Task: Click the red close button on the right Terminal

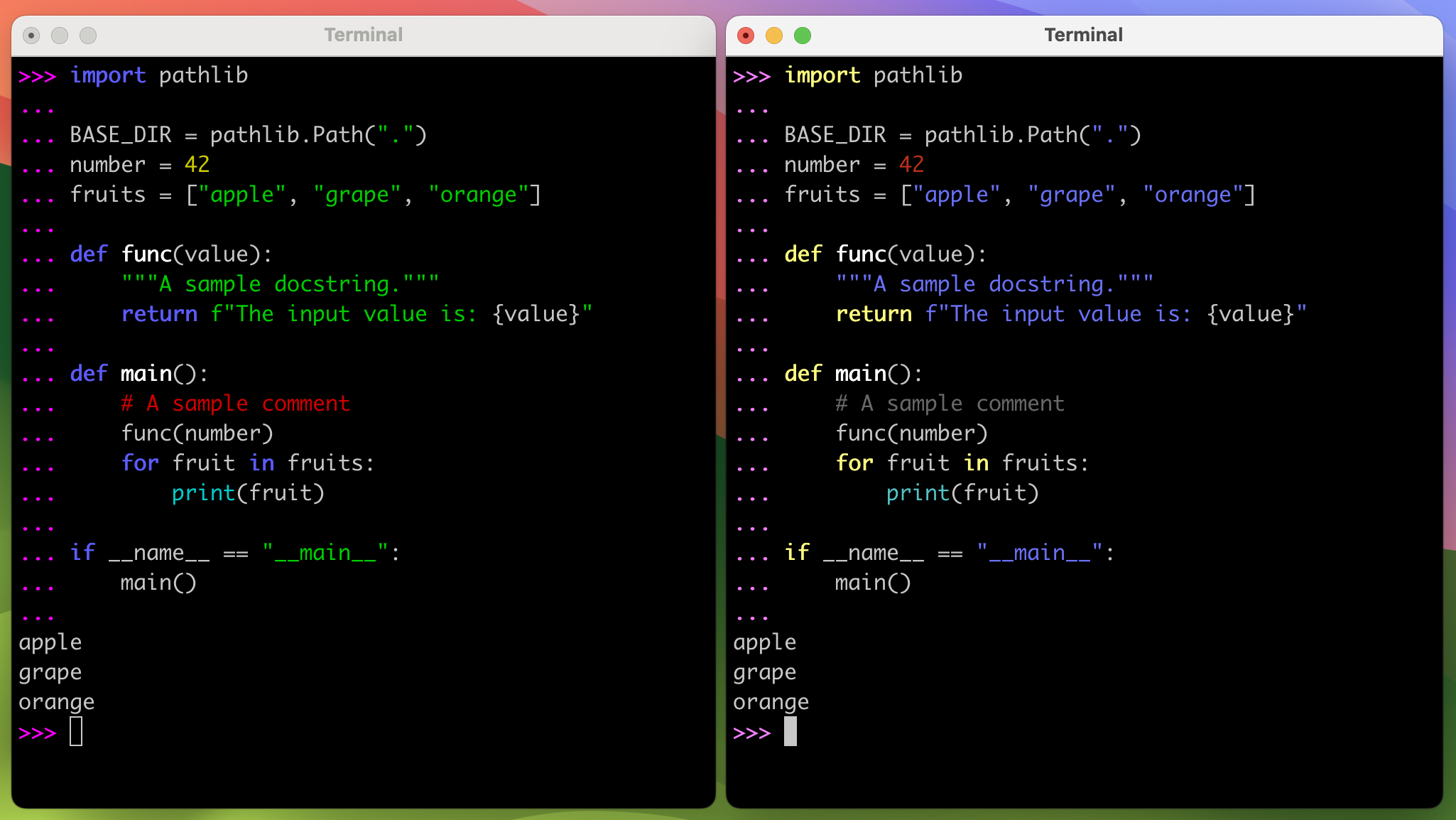Action: (746, 35)
